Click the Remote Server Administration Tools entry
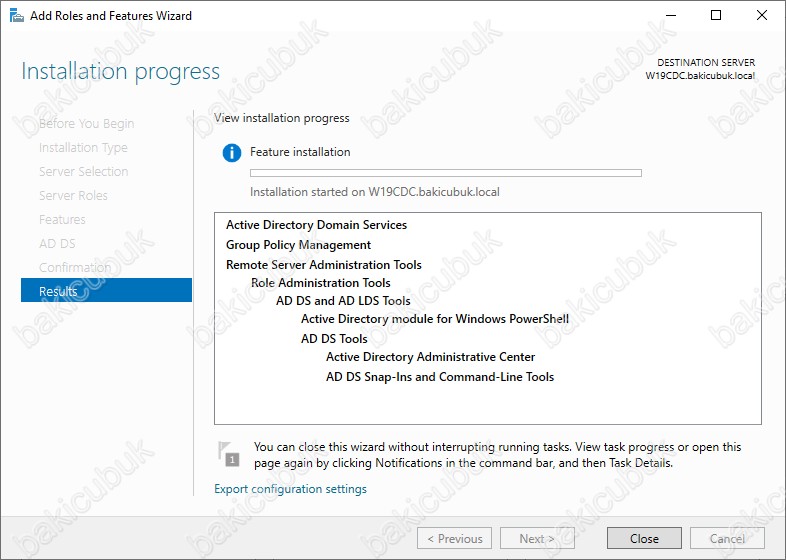 [324, 264]
